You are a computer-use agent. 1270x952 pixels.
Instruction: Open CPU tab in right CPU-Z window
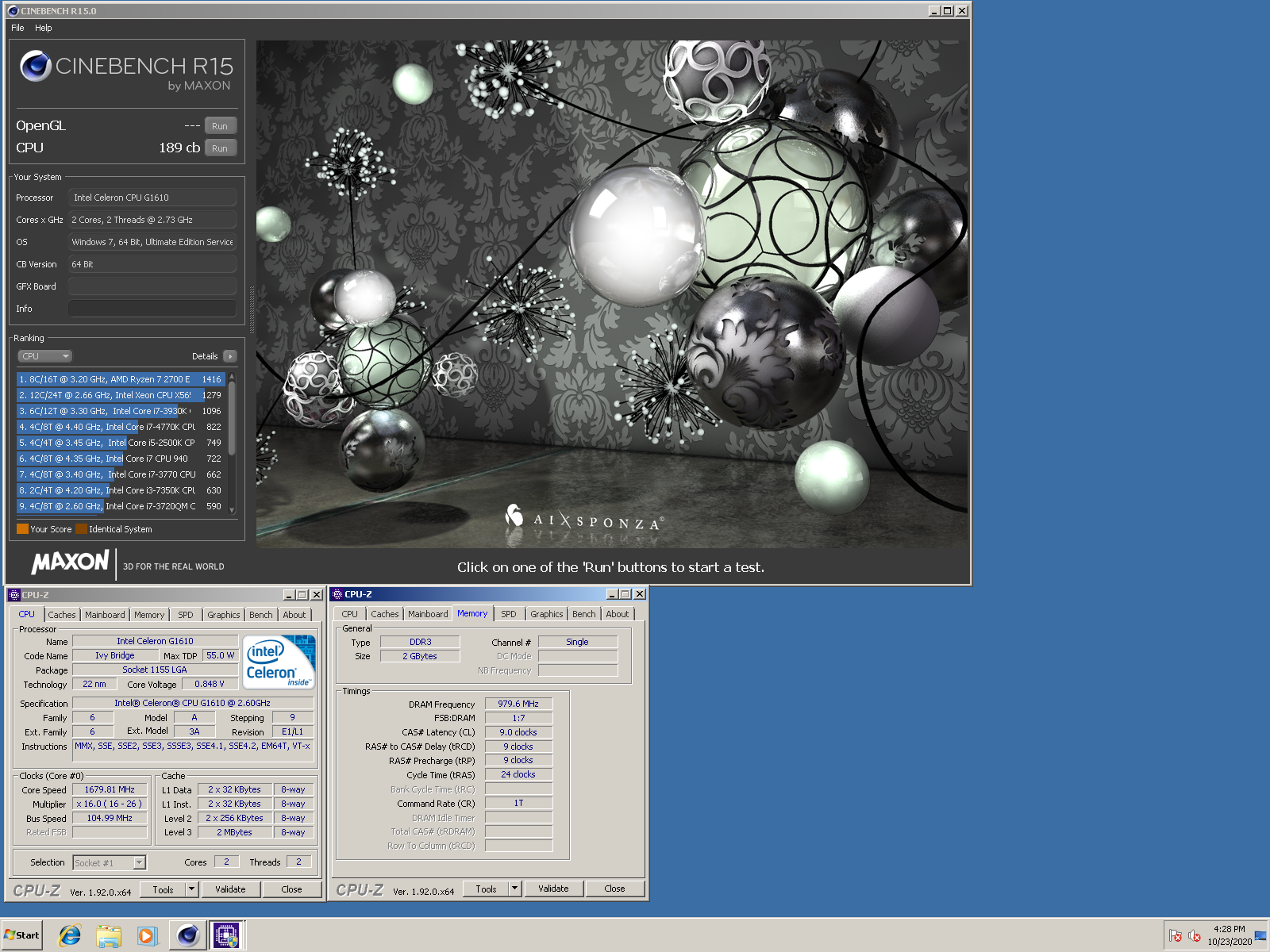(350, 614)
